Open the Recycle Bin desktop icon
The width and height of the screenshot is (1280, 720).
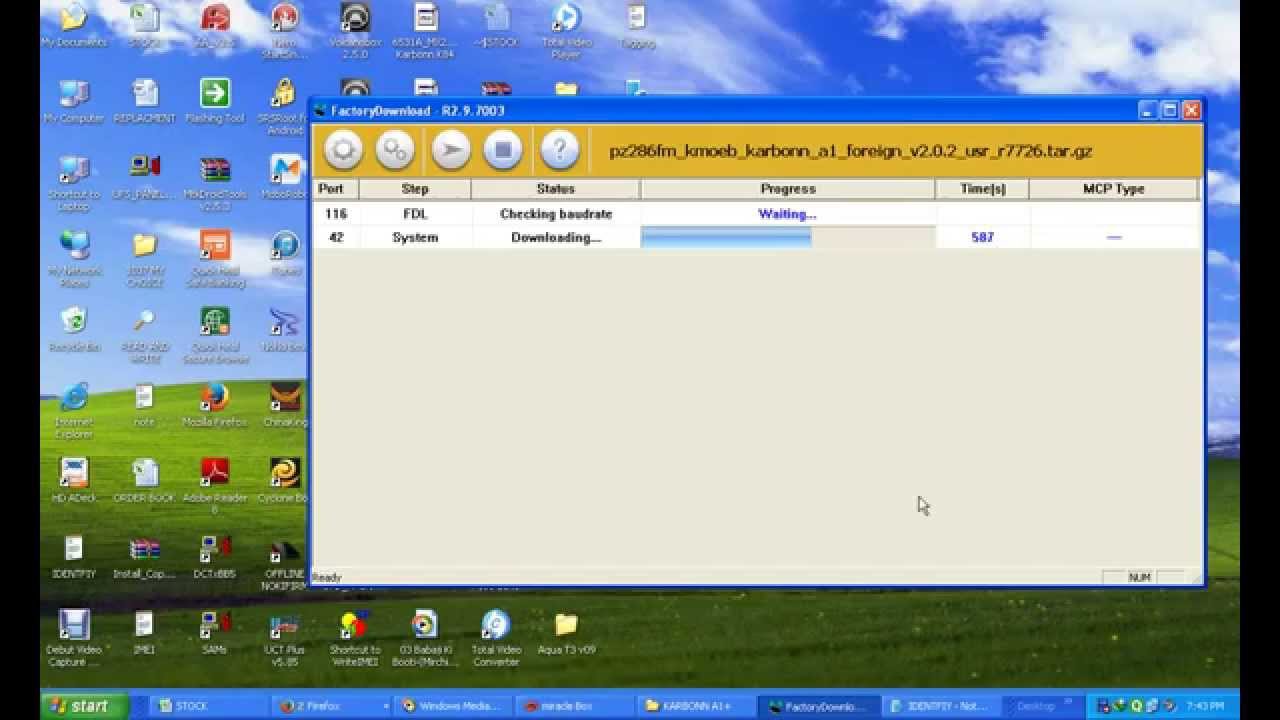[74, 330]
